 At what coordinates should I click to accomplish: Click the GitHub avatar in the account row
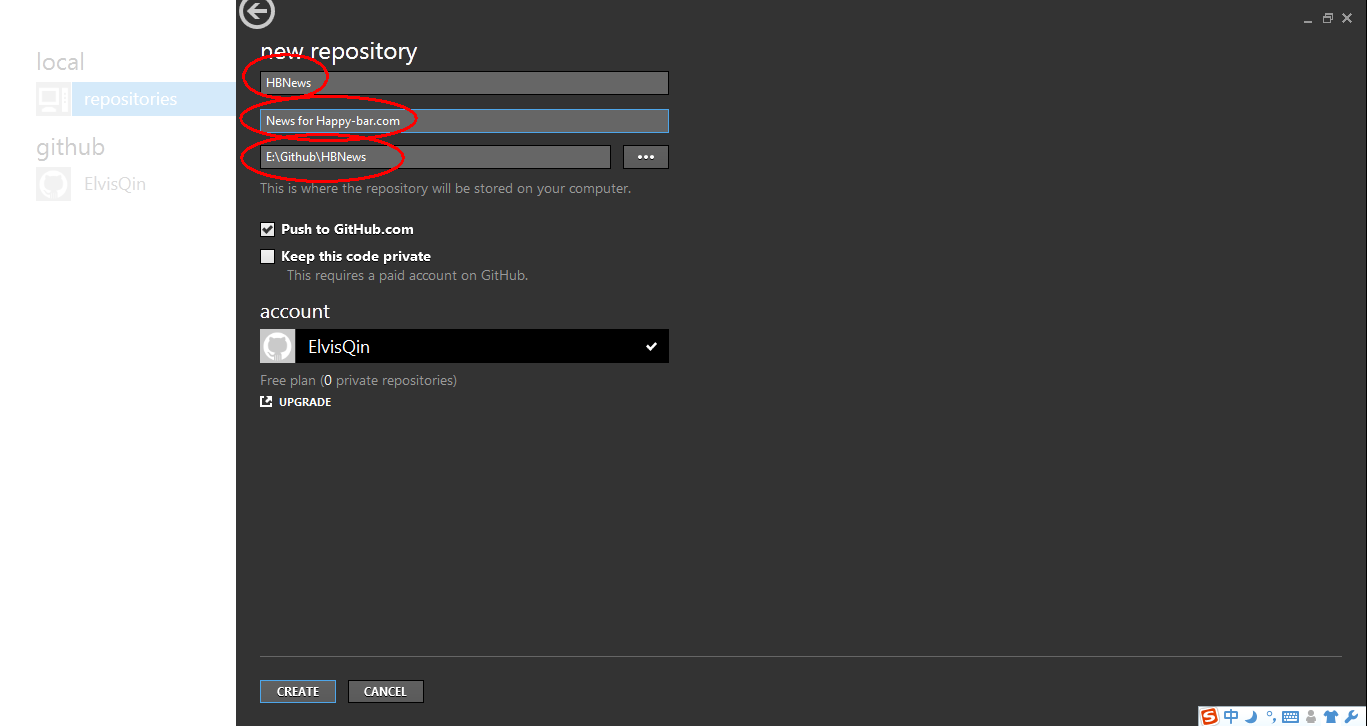(278, 346)
